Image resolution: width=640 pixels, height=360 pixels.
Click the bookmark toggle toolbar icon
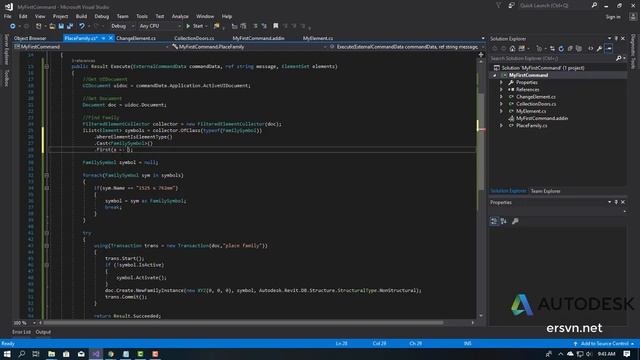coord(276,26)
